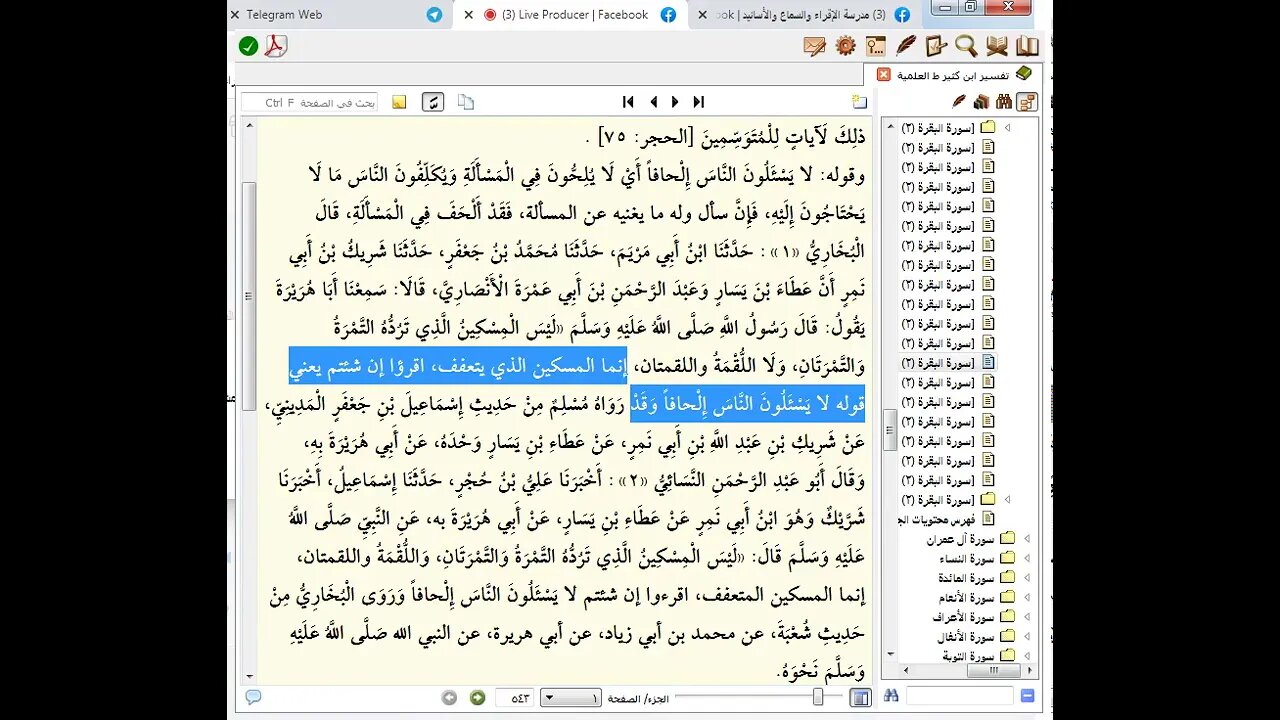This screenshot has width=1280, height=720.
Task: Click the search-in-page Ctrl F field
Action: [x=310, y=102]
